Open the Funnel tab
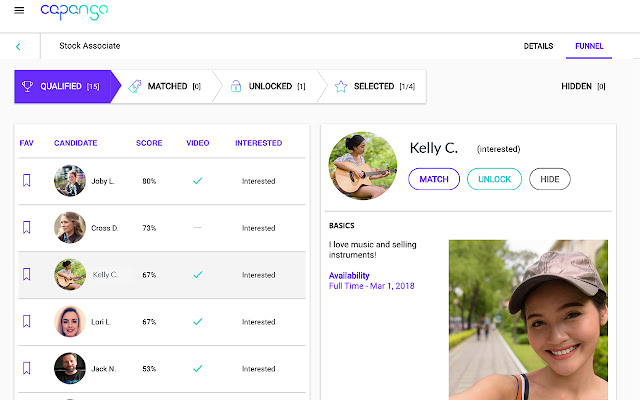The width and height of the screenshot is (640, 400). click(589, 46)
